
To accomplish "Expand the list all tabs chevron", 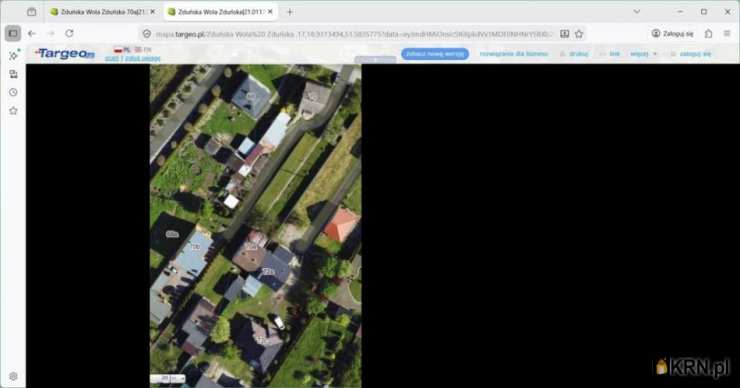I will point(637,12).
